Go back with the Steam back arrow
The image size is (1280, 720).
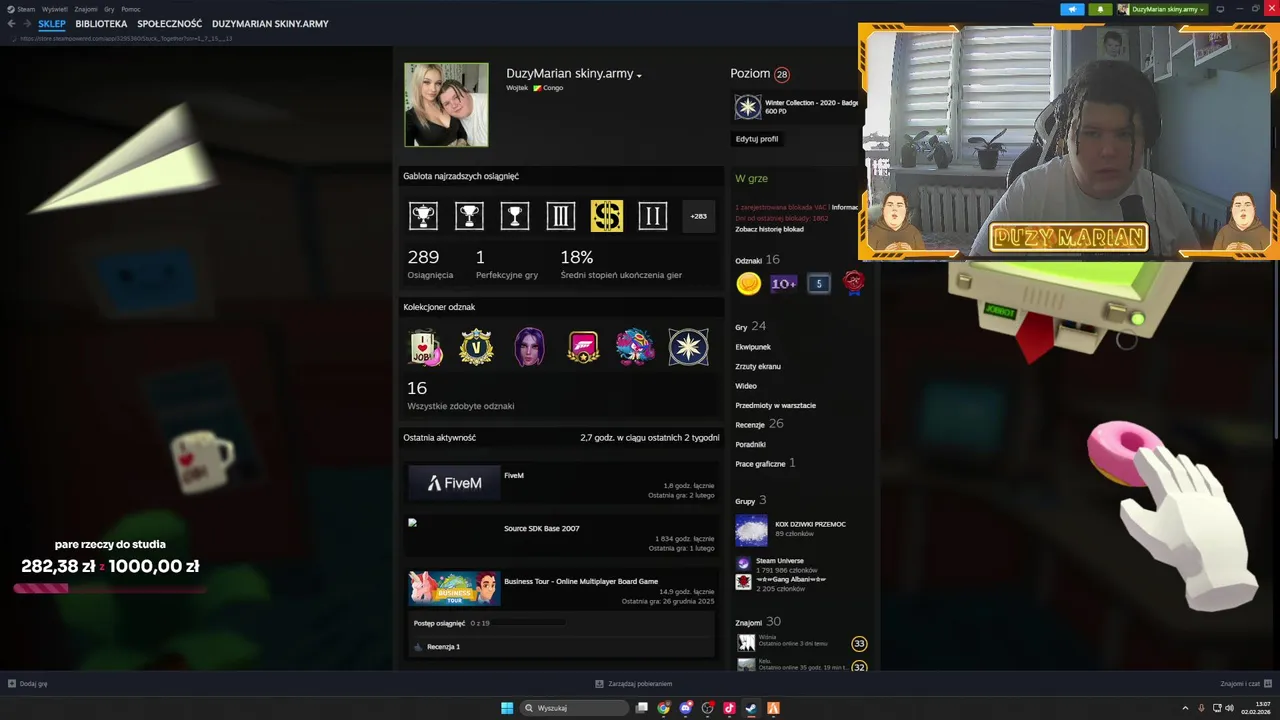click(x=11, y=24)
